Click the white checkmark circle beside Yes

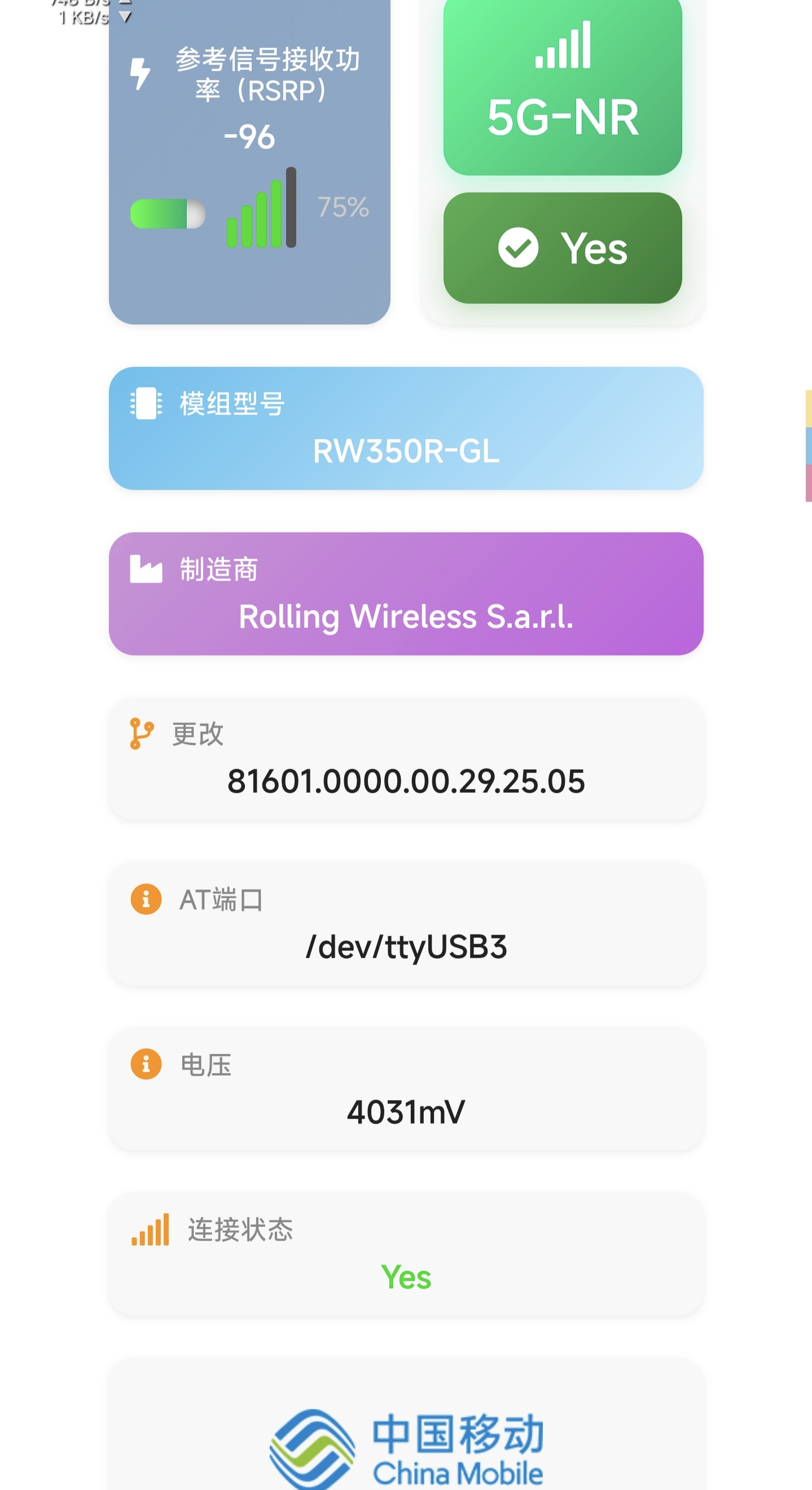[x=518, y=247]
